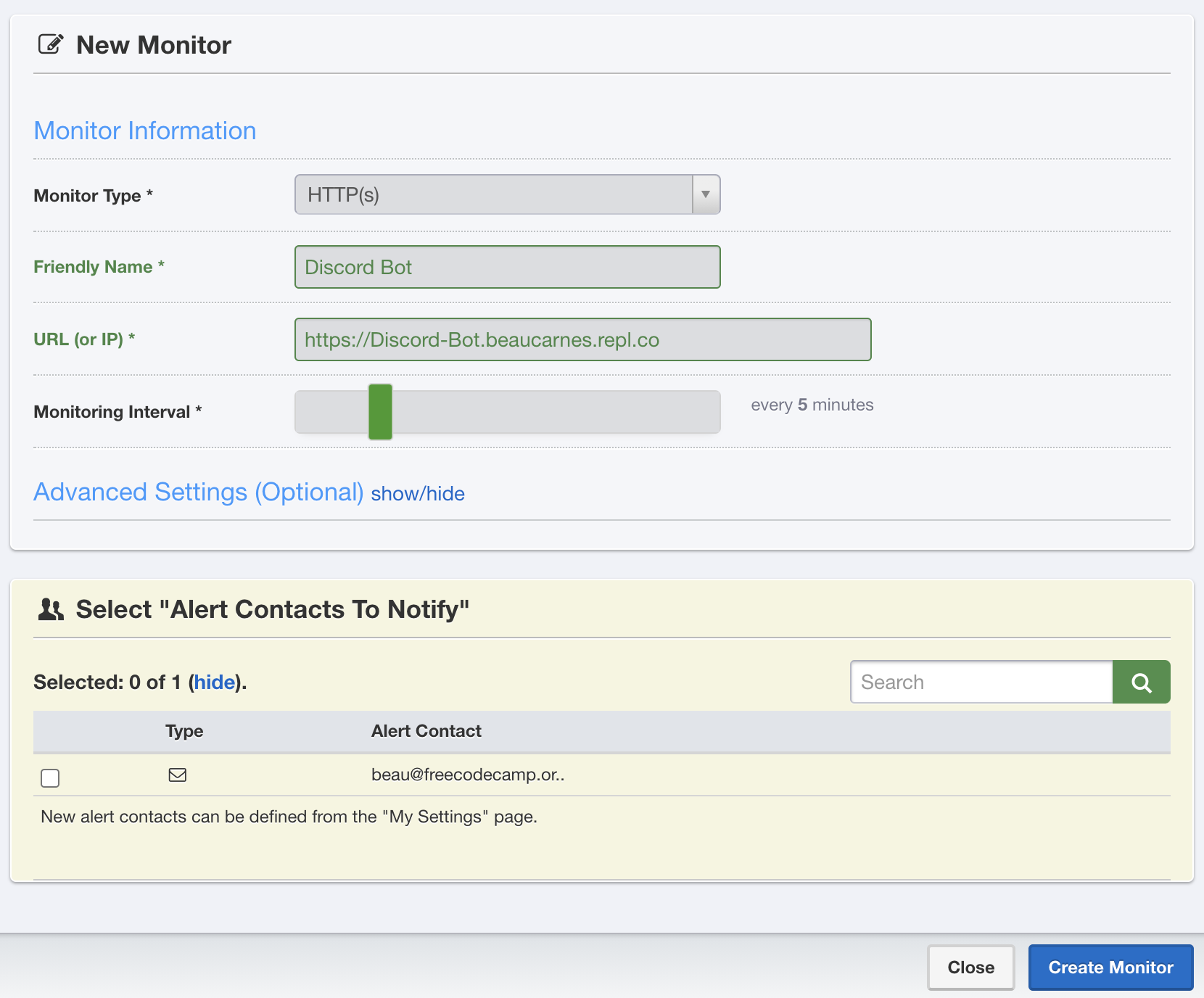Click the Alert Contact column header

[426, 731]
